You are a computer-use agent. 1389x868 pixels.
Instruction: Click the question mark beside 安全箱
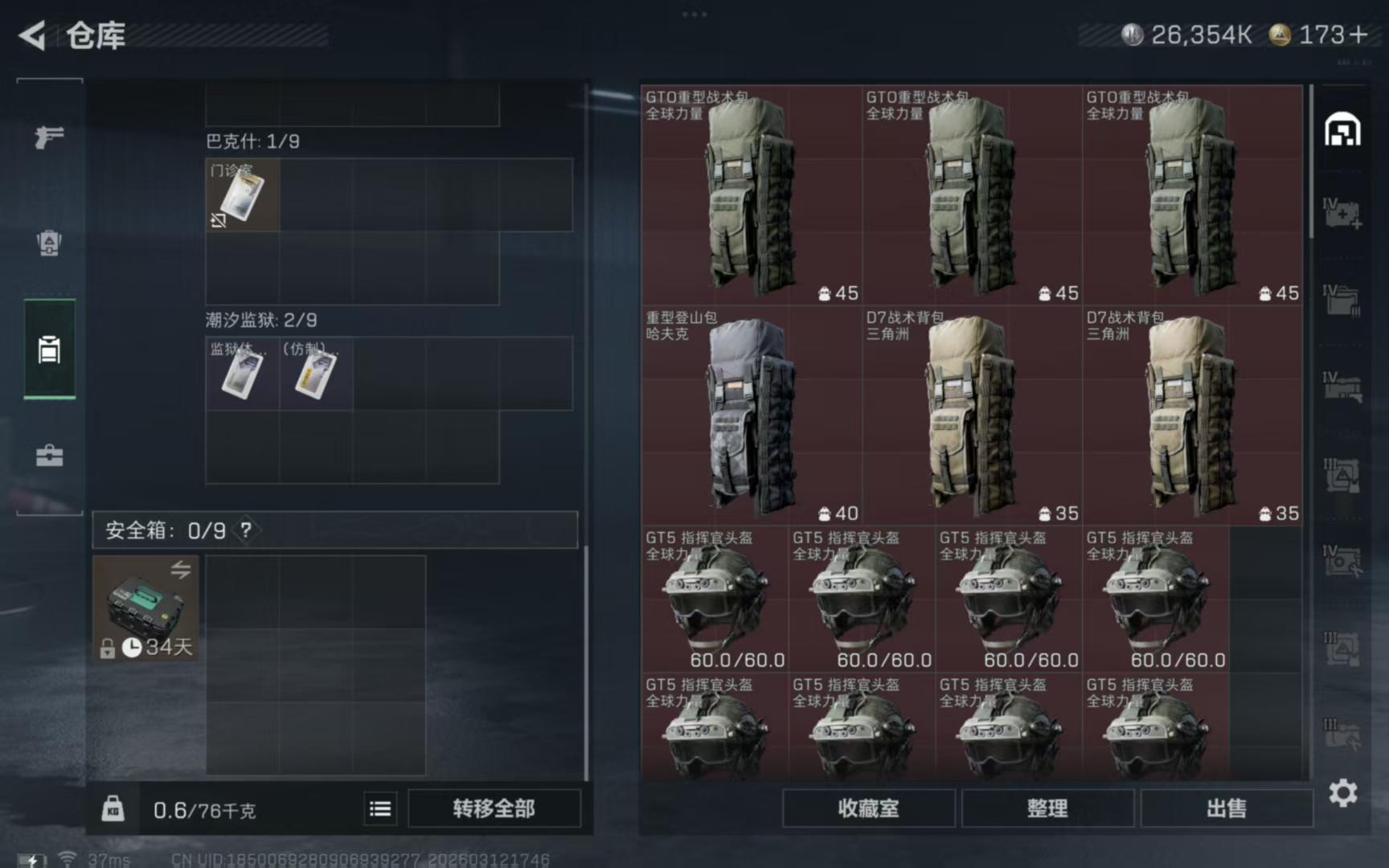tap(246, 530)
